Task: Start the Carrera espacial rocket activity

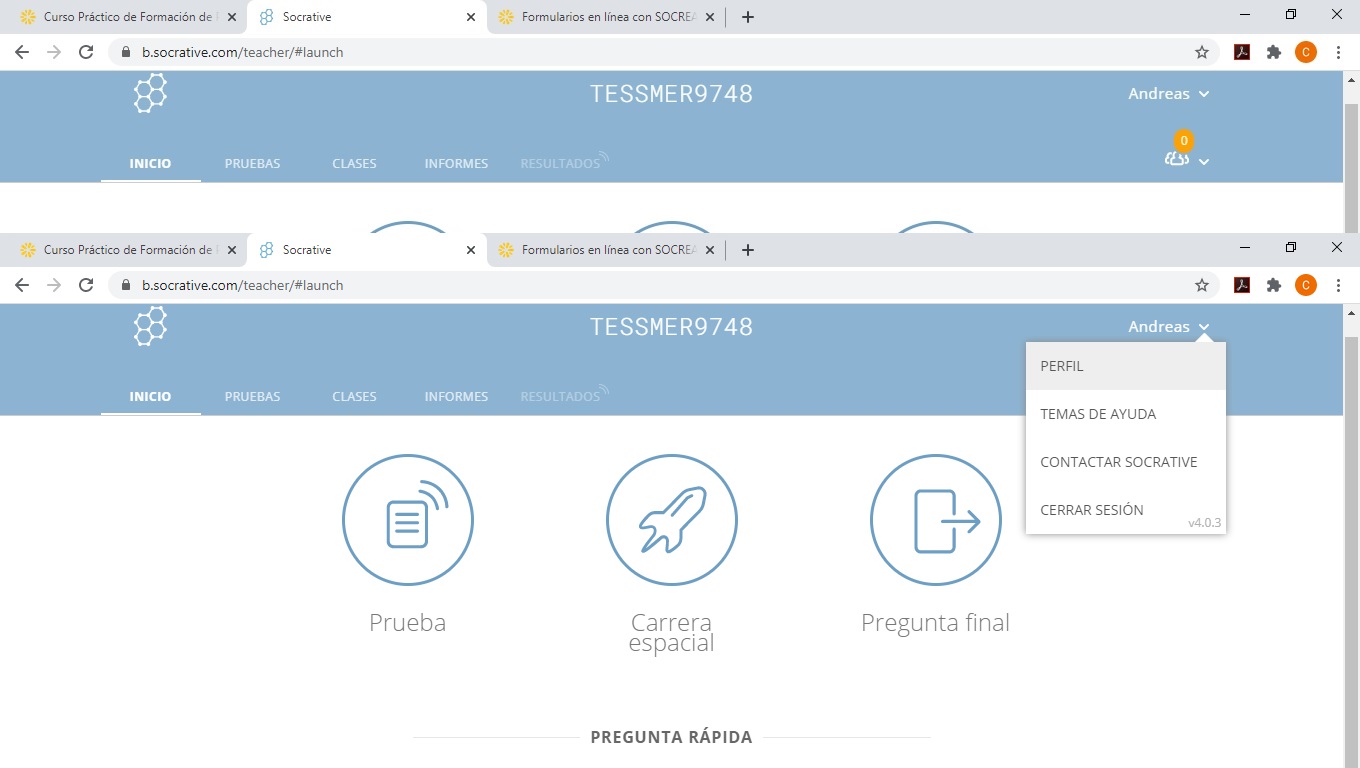Action: pyautogui.click(x=672, y=520)
